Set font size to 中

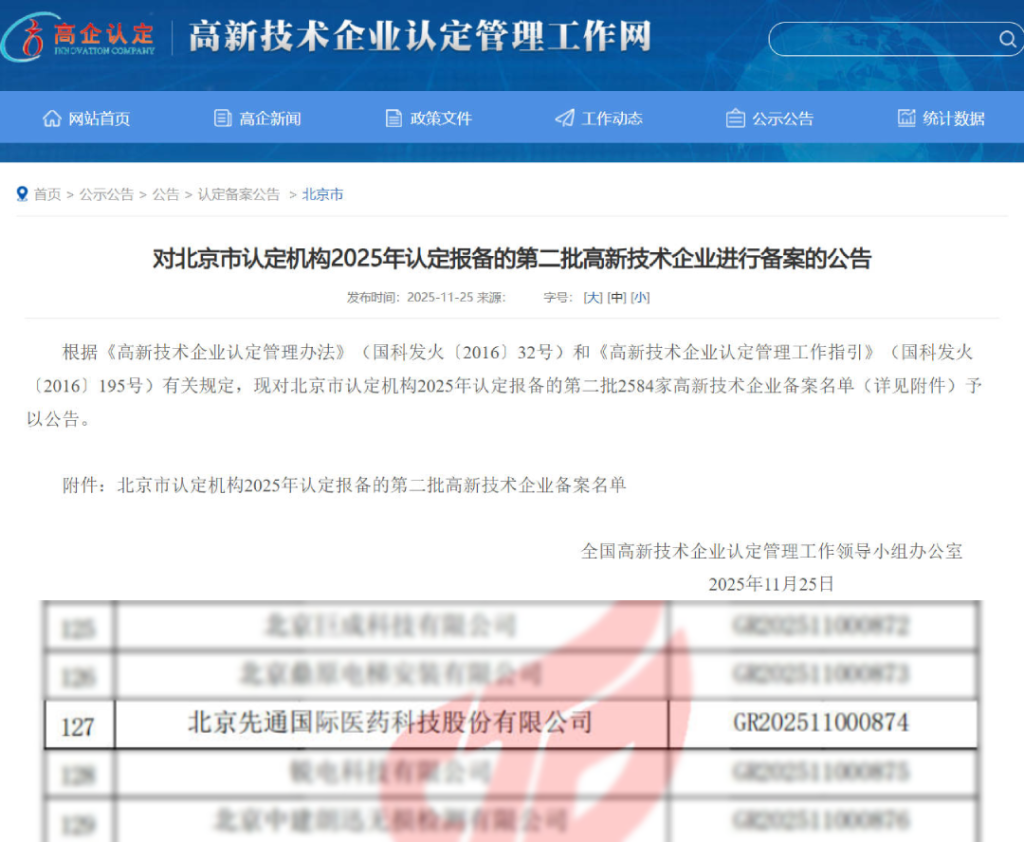coord(617,297)
